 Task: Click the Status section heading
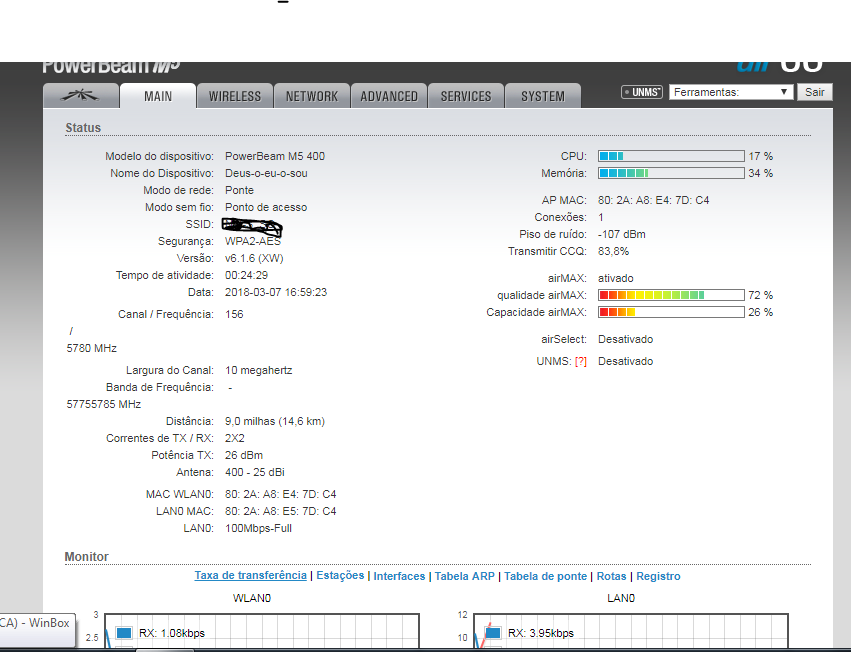click(83, 128)
